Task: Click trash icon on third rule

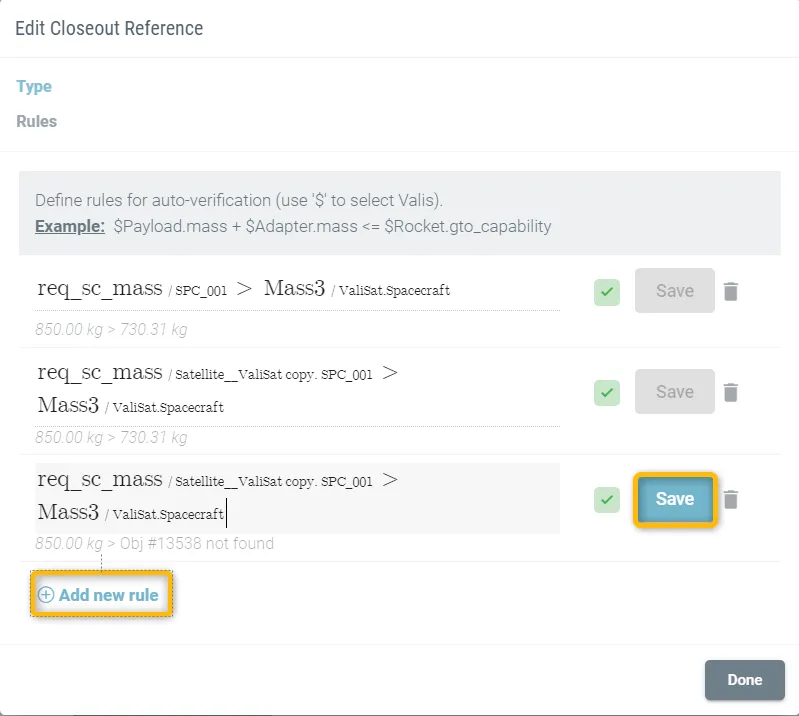Action: [x=731, y=499]
